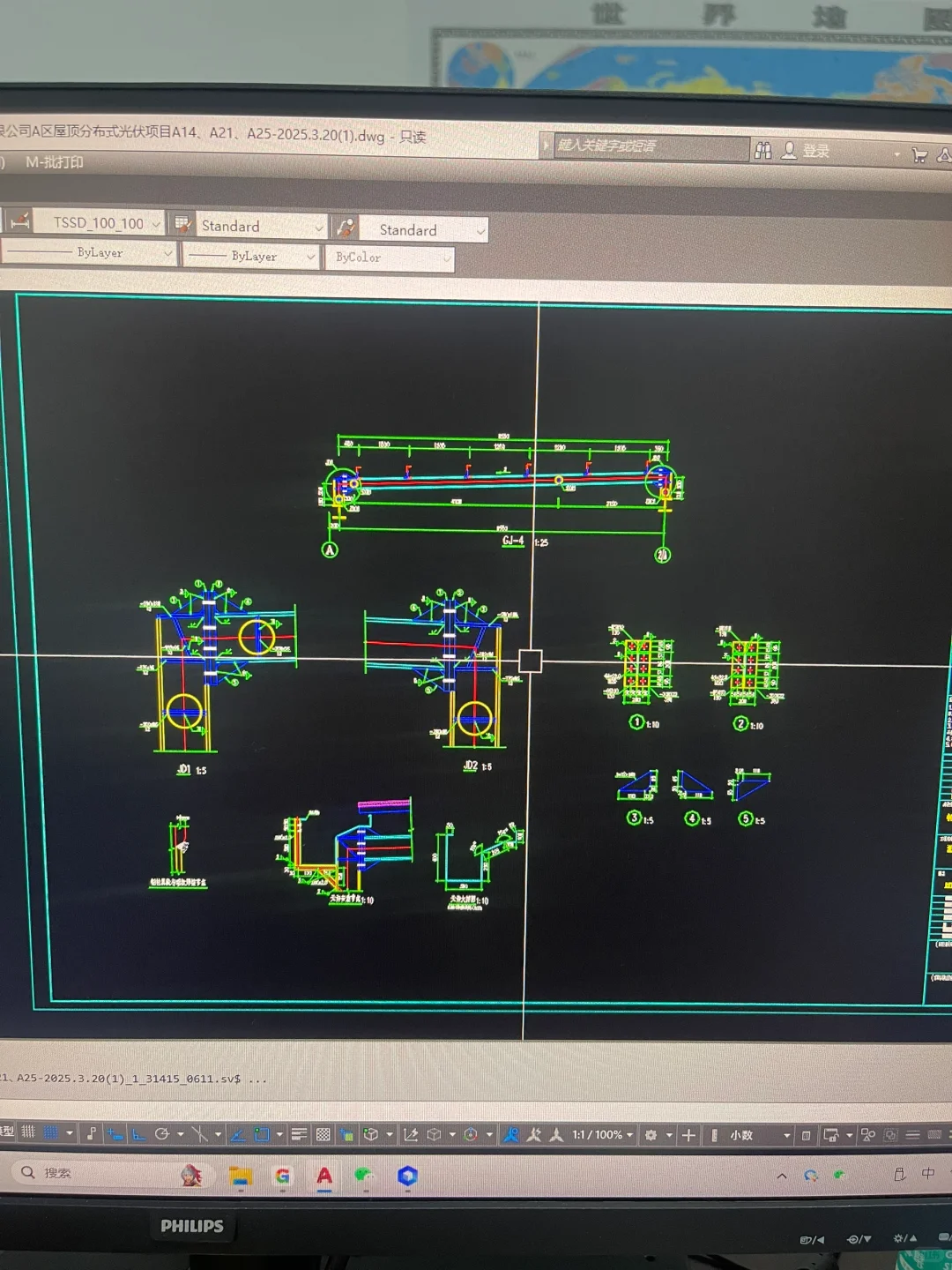Open isometric plane dropdown arrow
The image size is (952, 1270).
point(218,1134)
